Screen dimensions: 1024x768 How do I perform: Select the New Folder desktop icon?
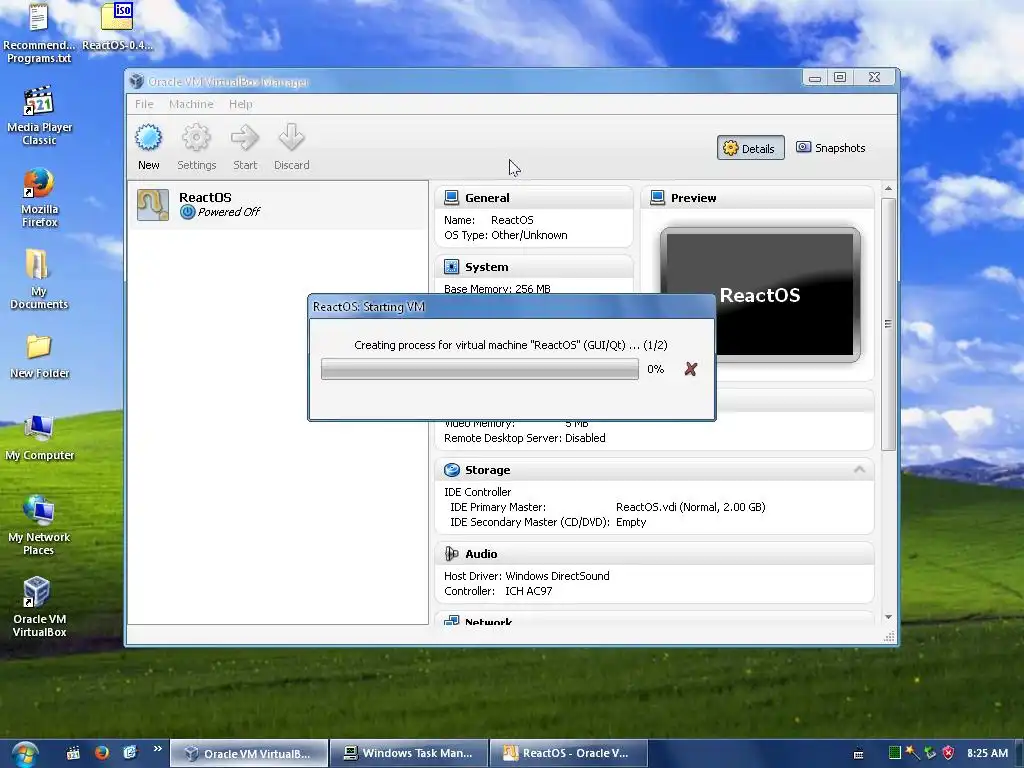click(x=39, y=357)
